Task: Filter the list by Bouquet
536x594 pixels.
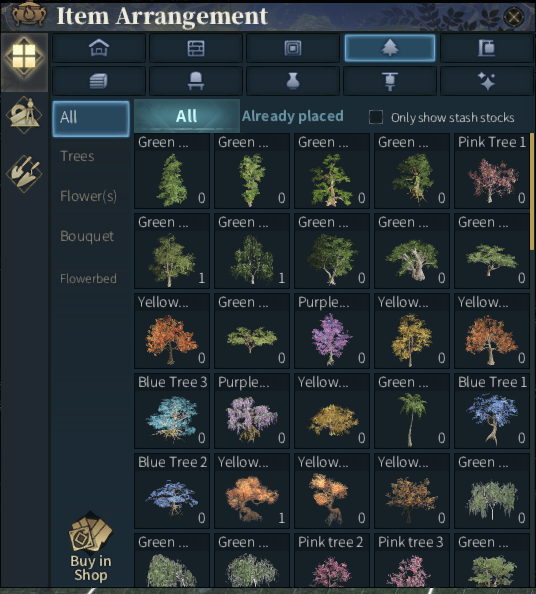Action: click(x=87, y=236)
